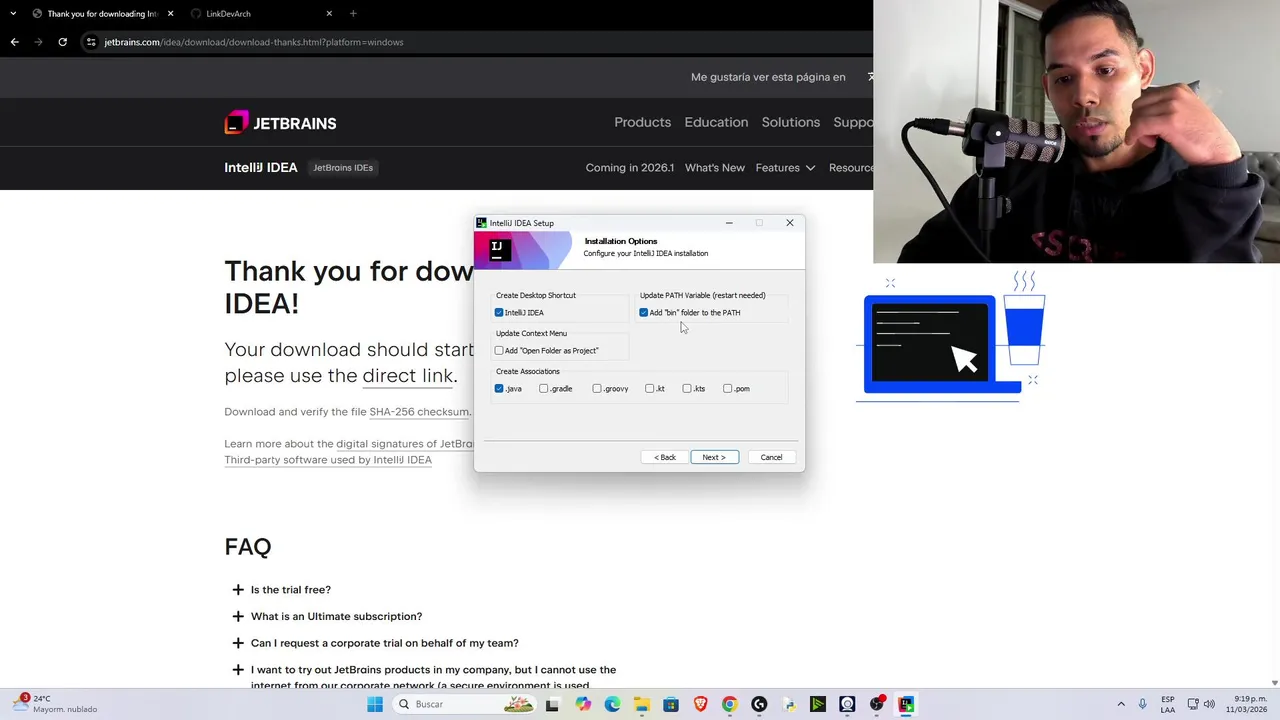Open Python from the taskbar
Screen dimensions: 1280x720
789,705
